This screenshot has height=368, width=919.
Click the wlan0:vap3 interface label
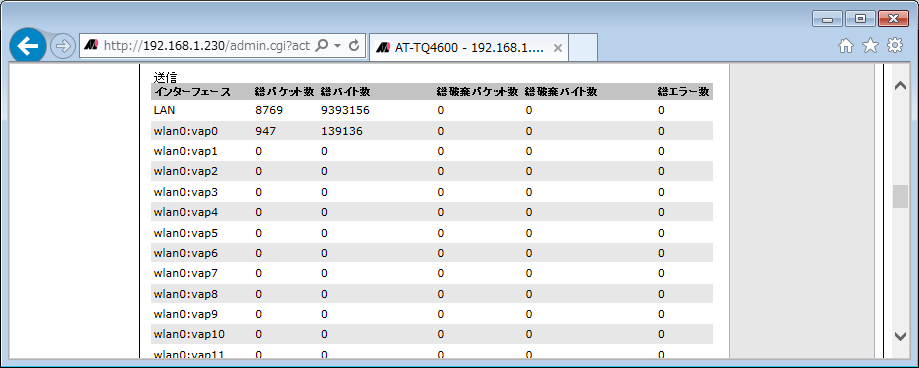pos(185,192)
